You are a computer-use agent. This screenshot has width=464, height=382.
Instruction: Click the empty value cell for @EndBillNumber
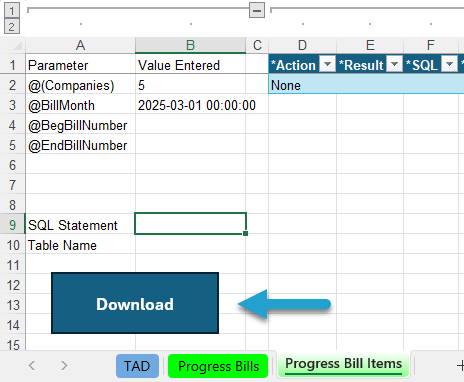(190, 145)
